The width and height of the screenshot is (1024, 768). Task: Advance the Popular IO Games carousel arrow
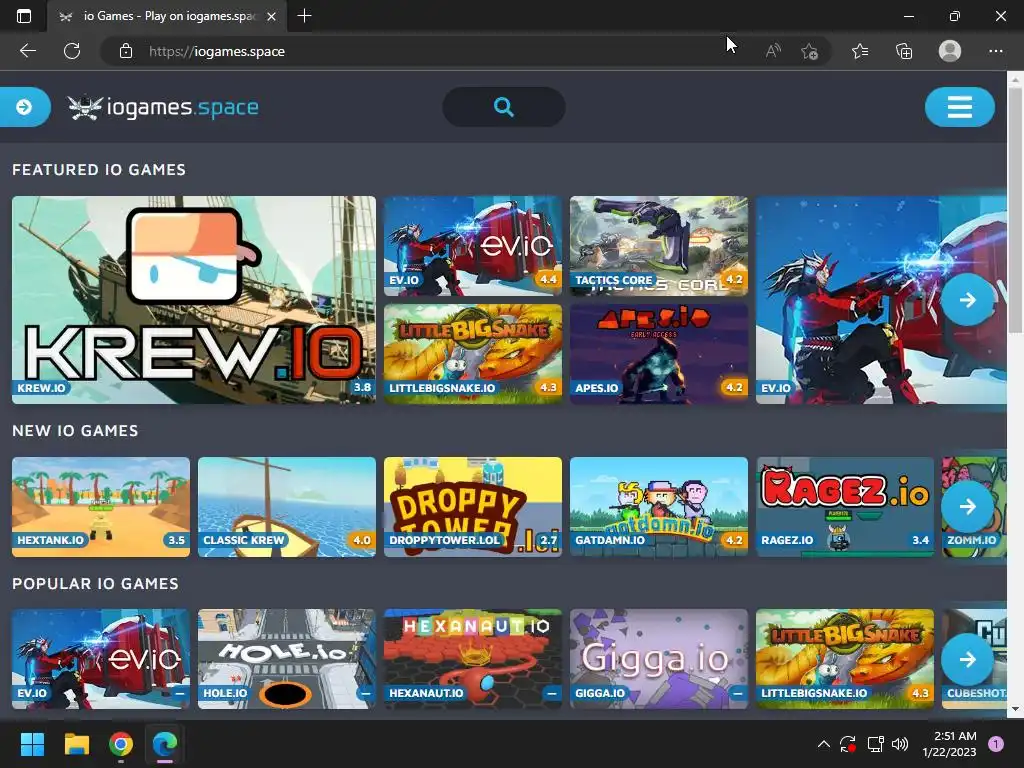pyautogui.click(x=968, y=659)
